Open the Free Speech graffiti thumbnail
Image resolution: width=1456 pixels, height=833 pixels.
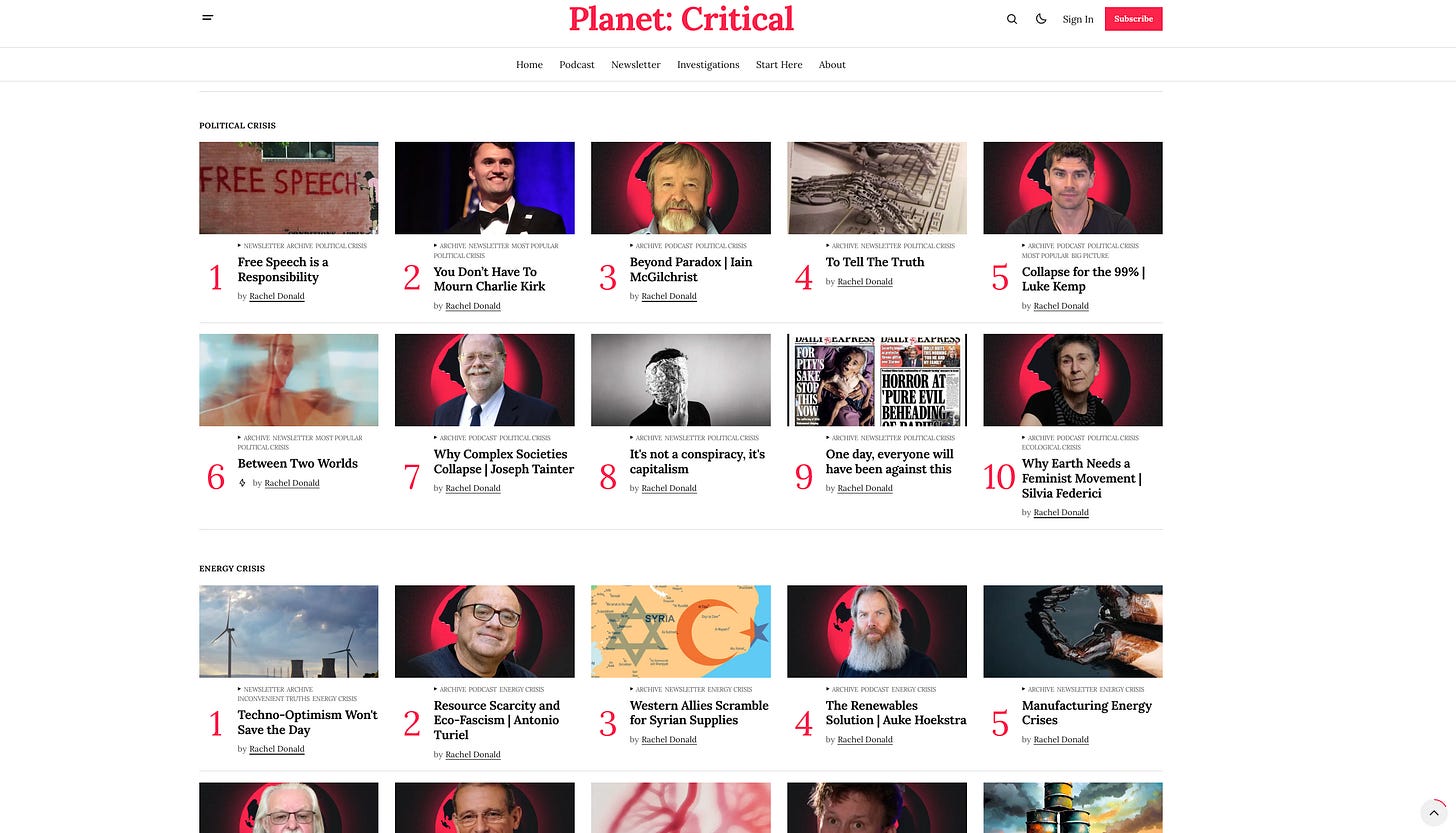pos(289,188)
